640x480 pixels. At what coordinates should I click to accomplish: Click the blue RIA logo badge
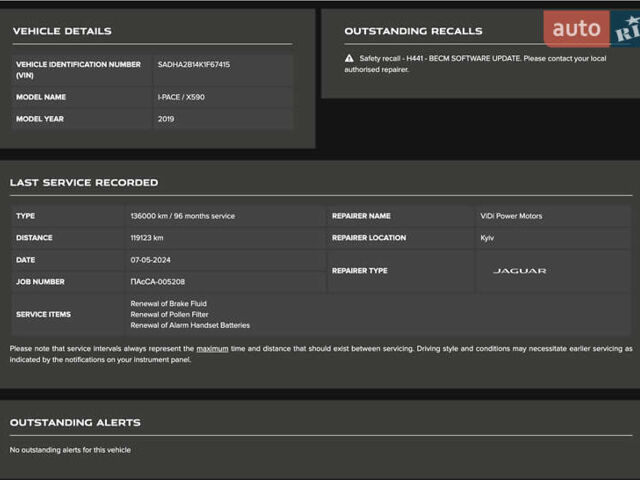[x=626, y=31]
